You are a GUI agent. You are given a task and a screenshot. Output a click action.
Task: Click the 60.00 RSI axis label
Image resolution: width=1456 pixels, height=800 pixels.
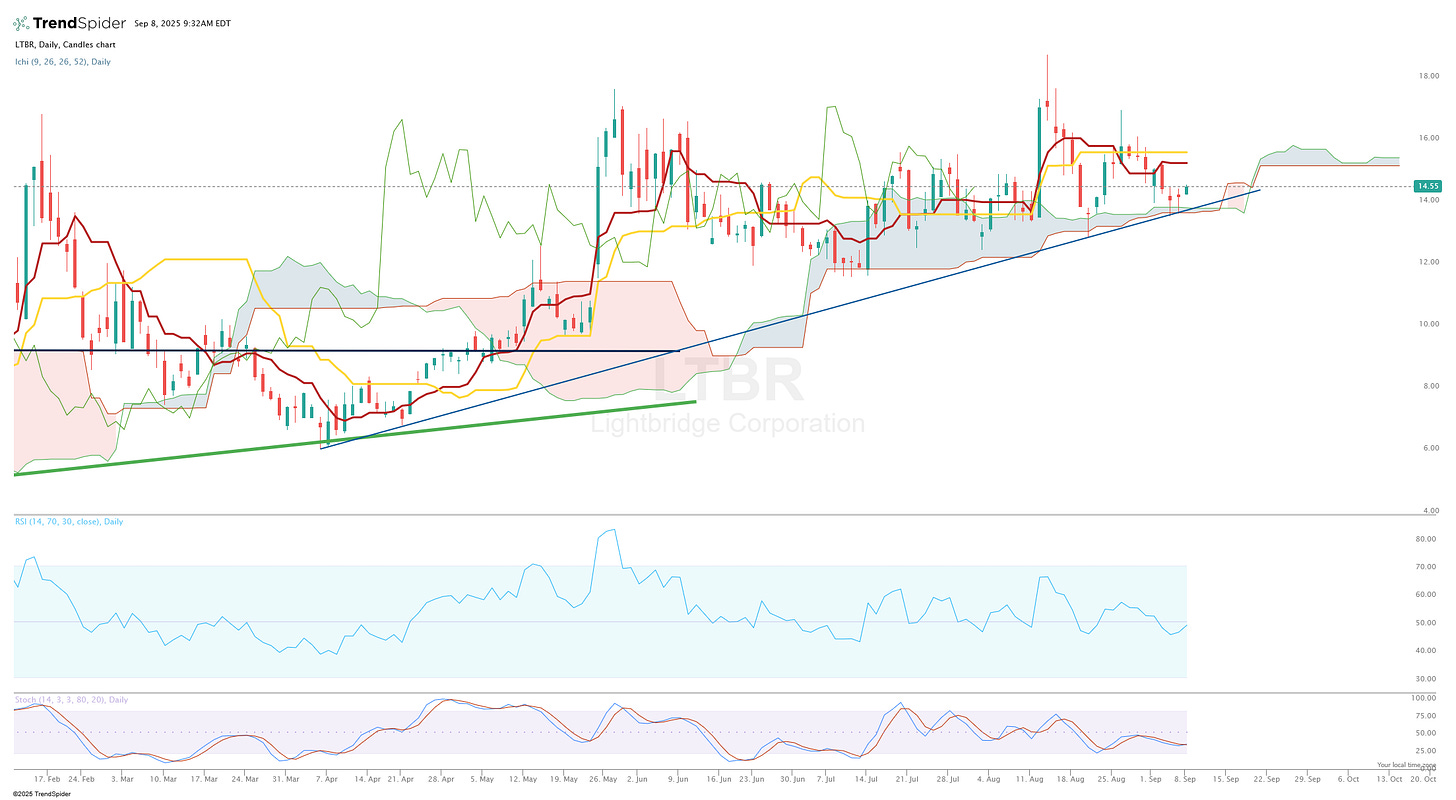tap(1428, 595)
